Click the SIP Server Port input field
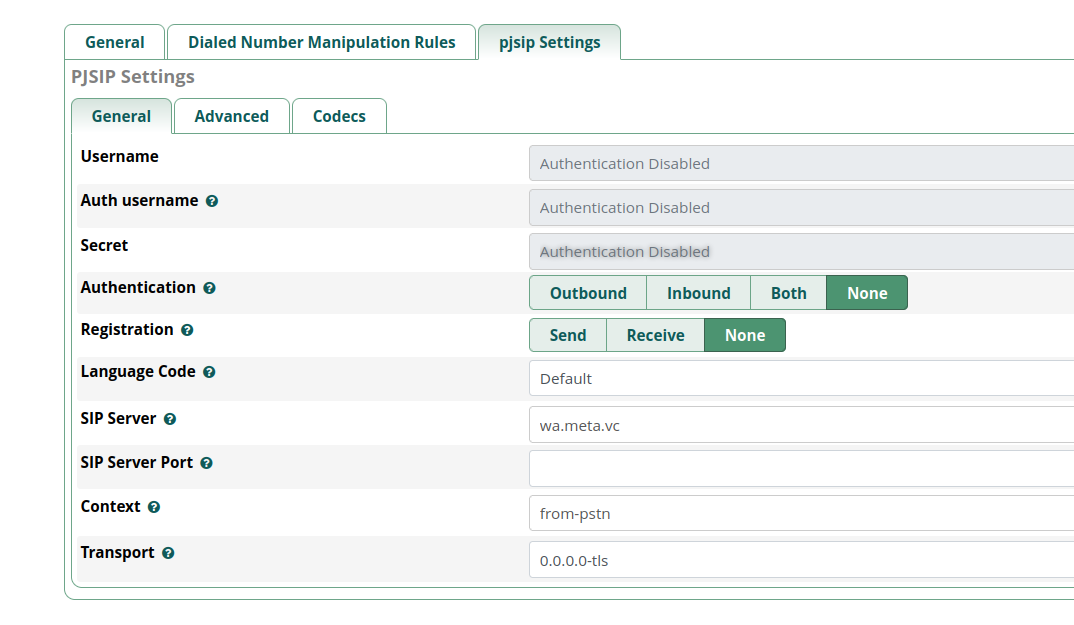This screenshot has width=1074, height=625. (x=800, y=468)
